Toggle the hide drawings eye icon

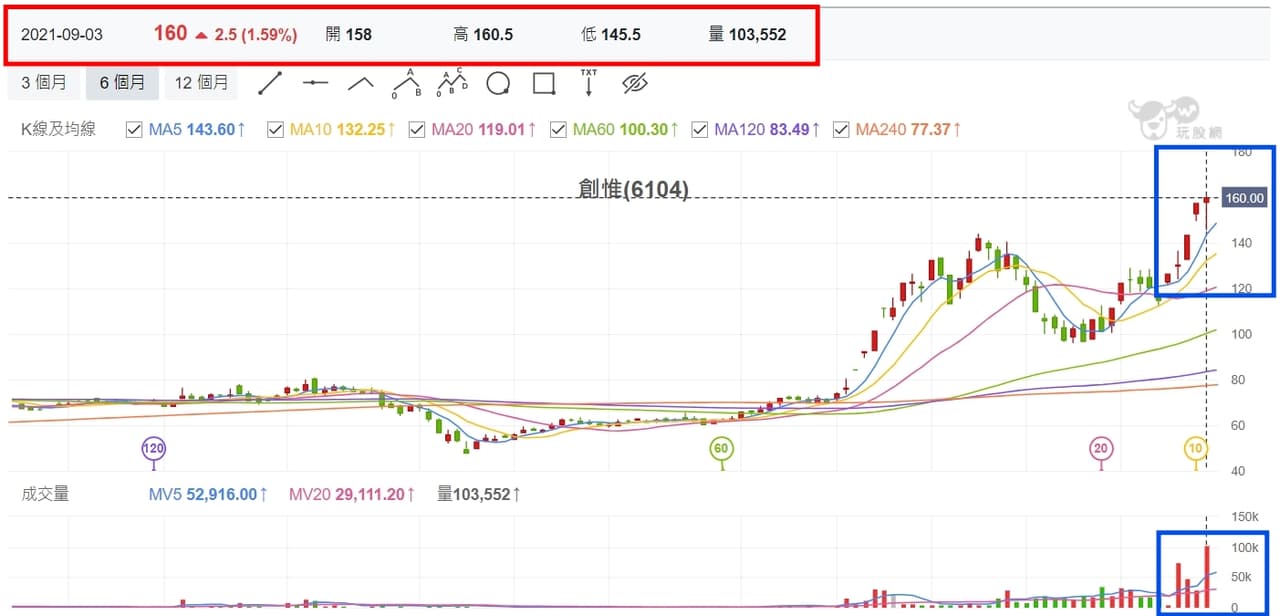click(x=635, y=83)
